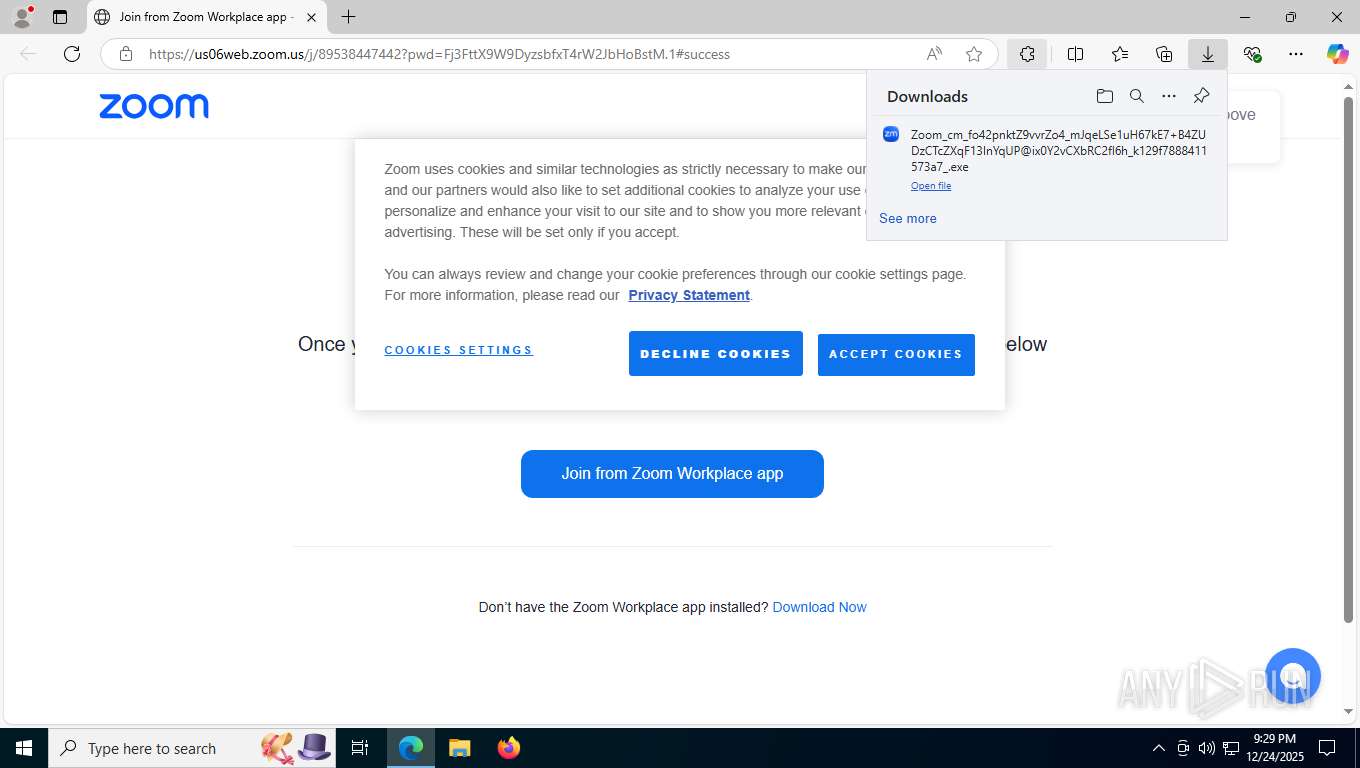Viewport: 1360px width, 768px height.
Task: Launch Firefox from taskbar
Action: 509,748
